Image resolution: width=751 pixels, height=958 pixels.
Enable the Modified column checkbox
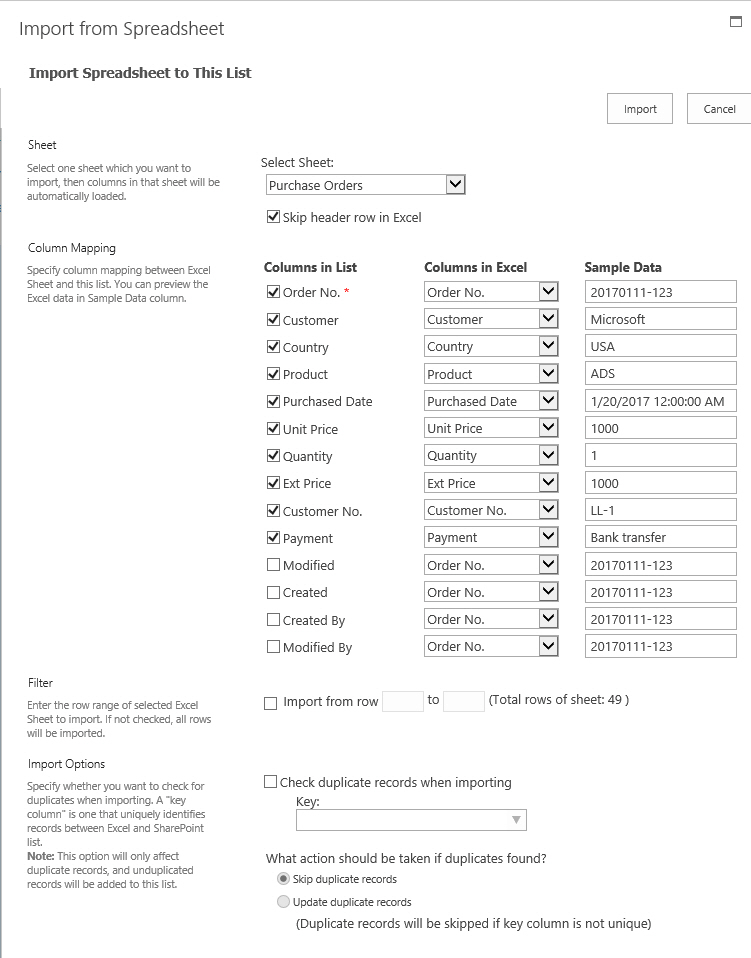[274, 565]
